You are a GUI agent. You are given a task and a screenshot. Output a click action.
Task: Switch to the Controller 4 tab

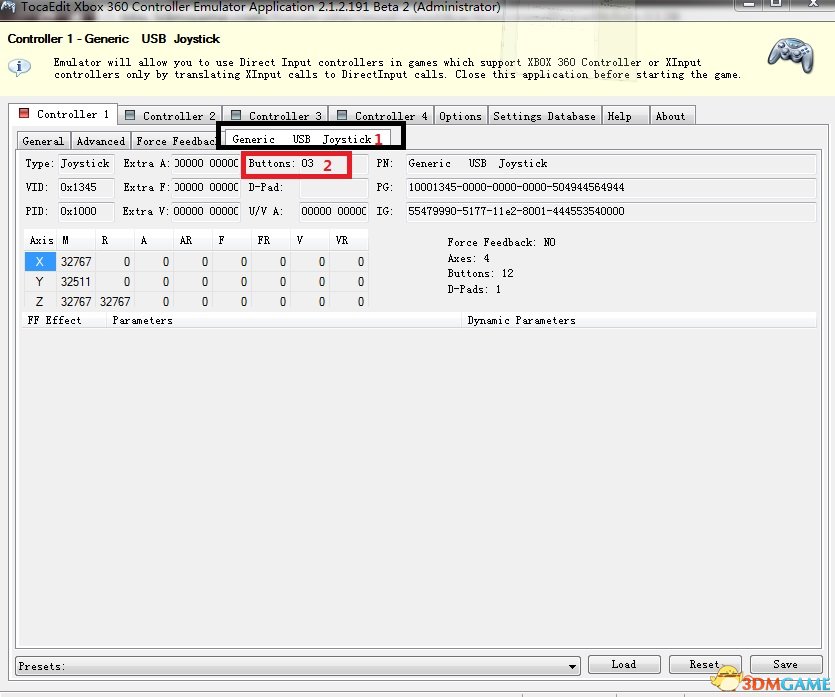pos(382,116)
